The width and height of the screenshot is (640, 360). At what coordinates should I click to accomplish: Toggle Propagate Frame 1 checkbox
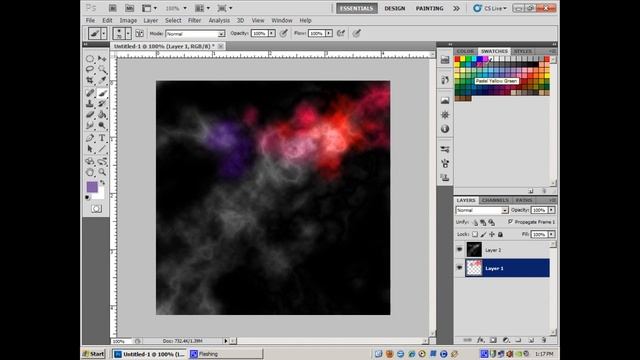[x=510, y=222]
